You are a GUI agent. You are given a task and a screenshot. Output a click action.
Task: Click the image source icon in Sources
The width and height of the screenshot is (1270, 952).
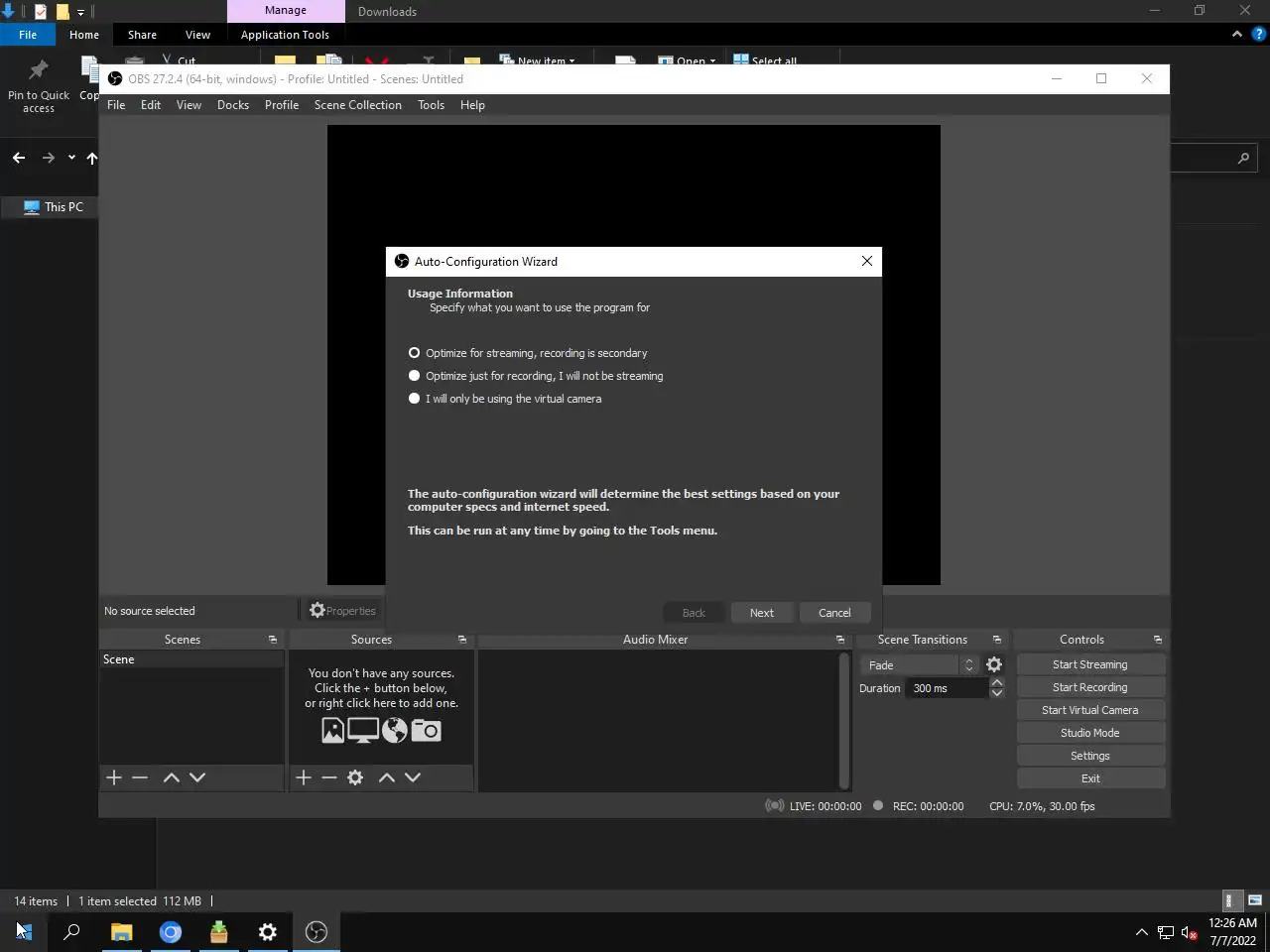click(x=332, y=731)
